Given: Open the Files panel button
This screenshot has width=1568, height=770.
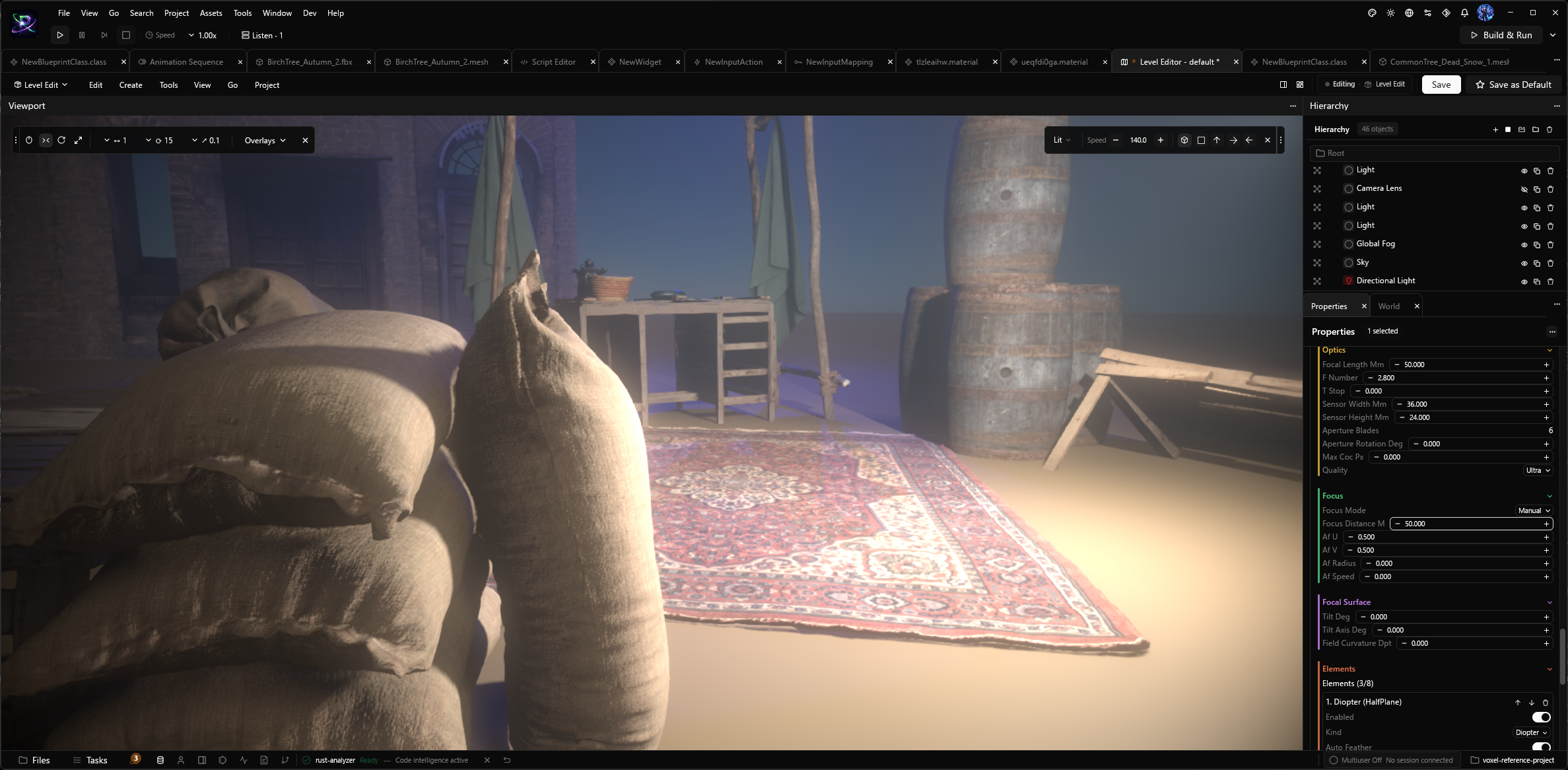Looking at the screenshot, I should (x=34, y=760).
